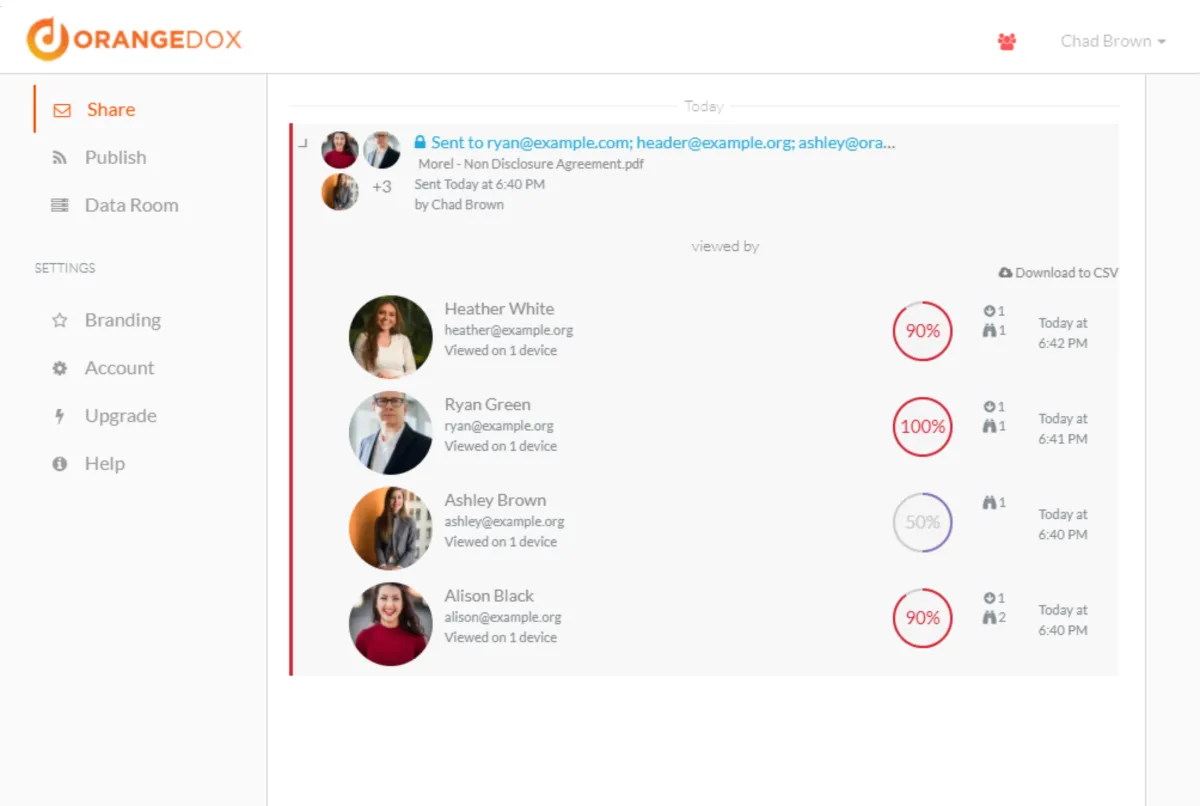Screen dimensions: 1200x806
Task: Select the Share envelope icon in sidebar
Action: coord(63,109)
